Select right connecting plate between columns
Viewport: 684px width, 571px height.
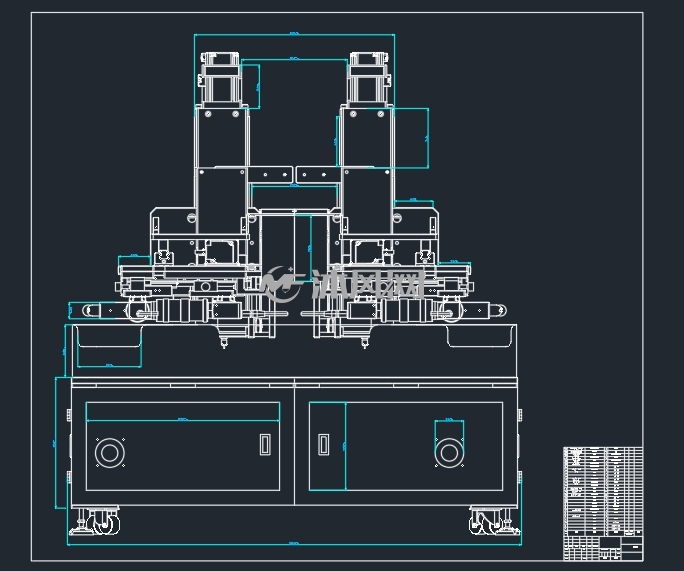(x=318, y=174)
